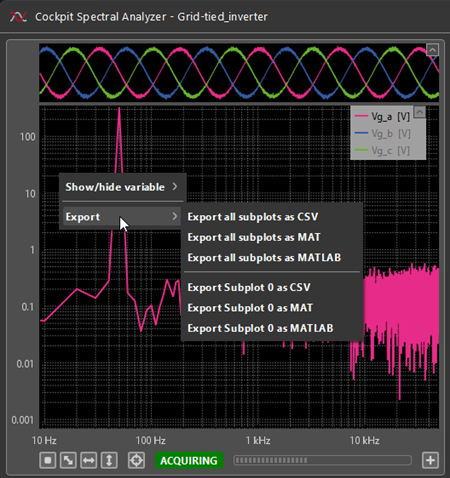Expand the Show/hide variable submenu
This screenshot has height=478, width=450.
tap(121, 187)
